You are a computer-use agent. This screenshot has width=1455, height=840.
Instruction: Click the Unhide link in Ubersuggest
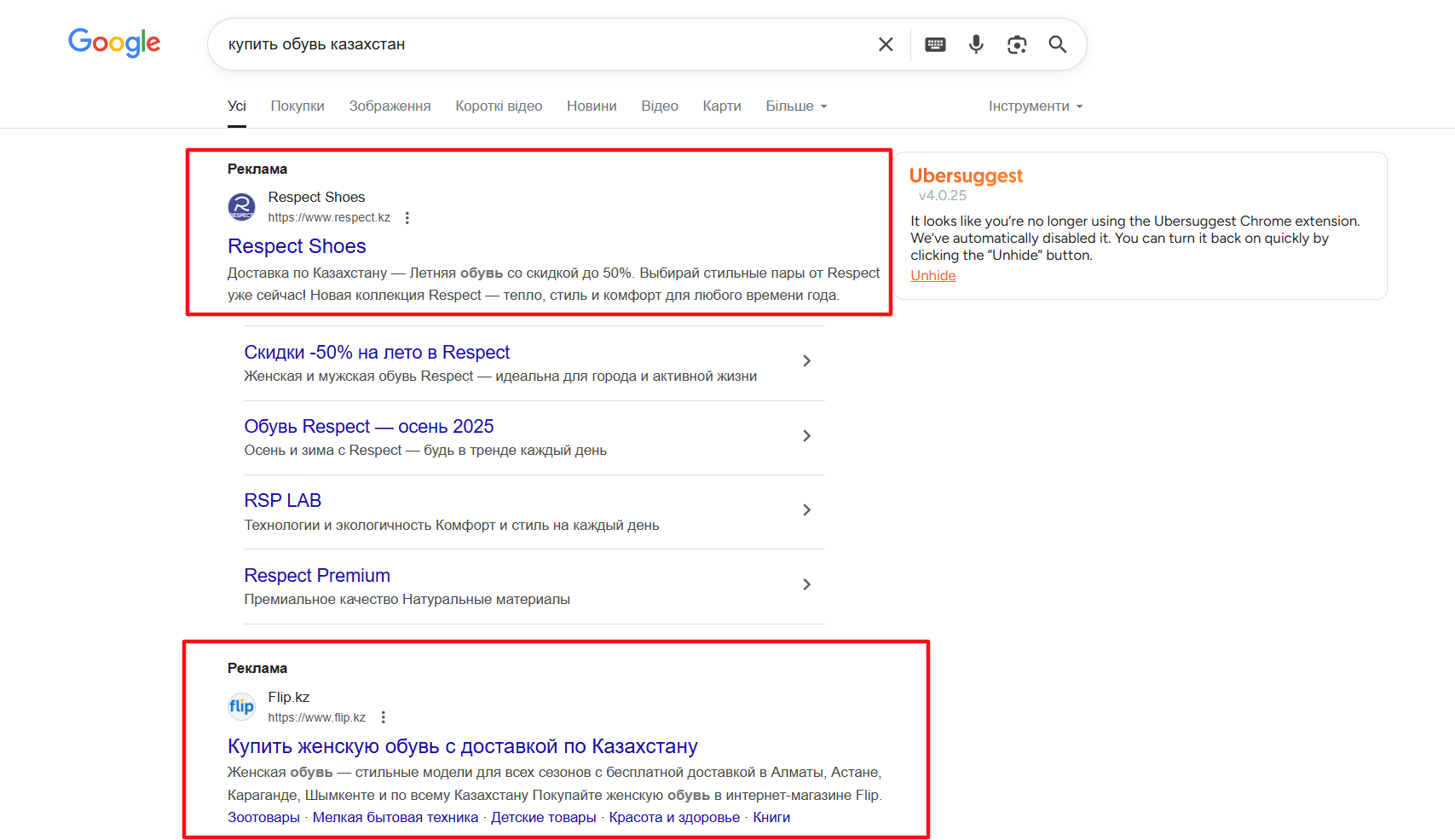(932, 276)
